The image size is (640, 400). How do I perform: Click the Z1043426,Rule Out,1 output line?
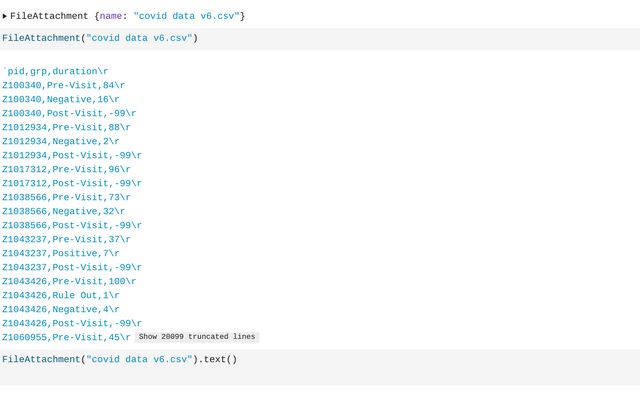[60, 296]
